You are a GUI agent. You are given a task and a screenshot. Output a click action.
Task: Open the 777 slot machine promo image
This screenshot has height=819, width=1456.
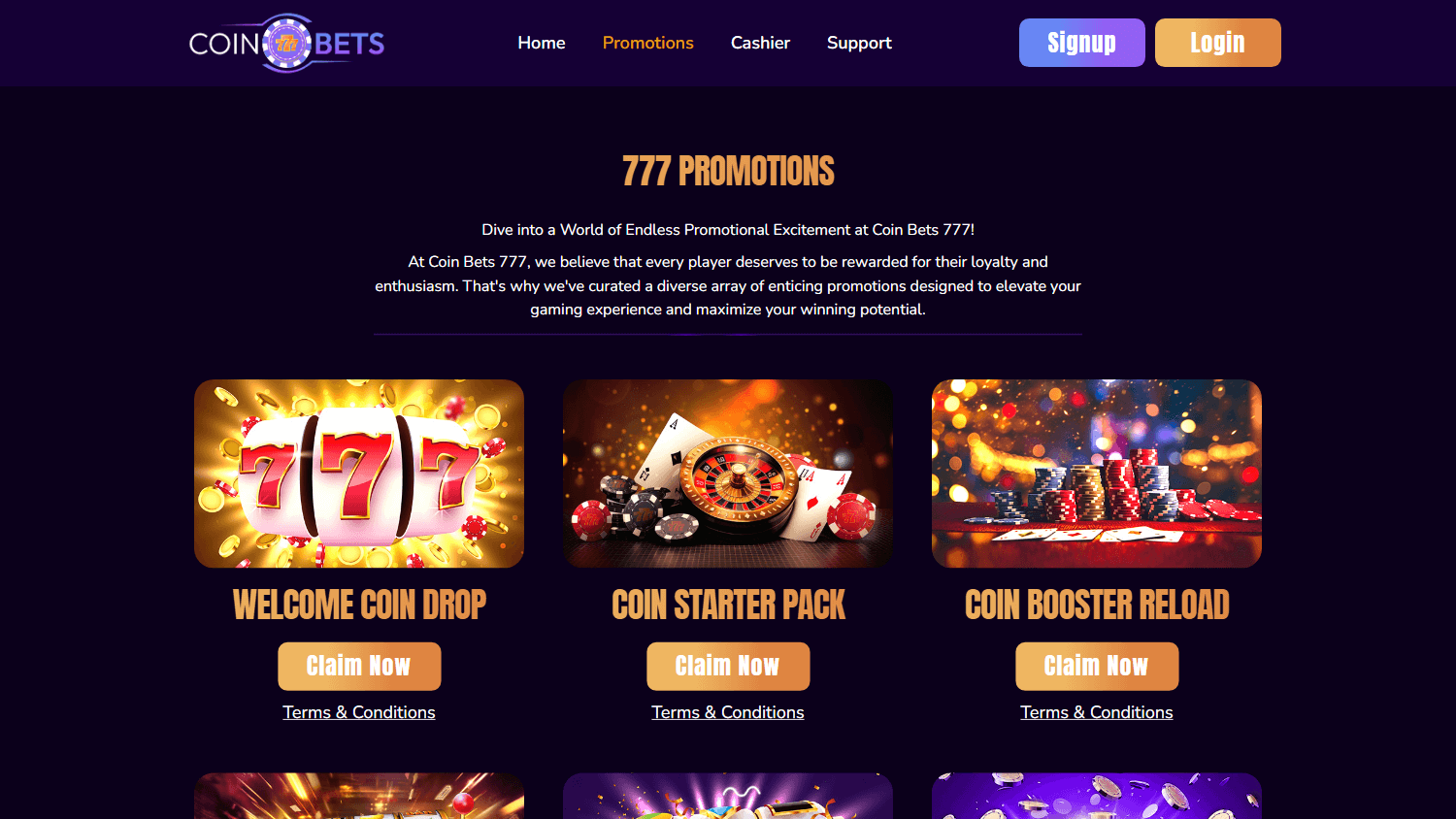pos(359,474)
